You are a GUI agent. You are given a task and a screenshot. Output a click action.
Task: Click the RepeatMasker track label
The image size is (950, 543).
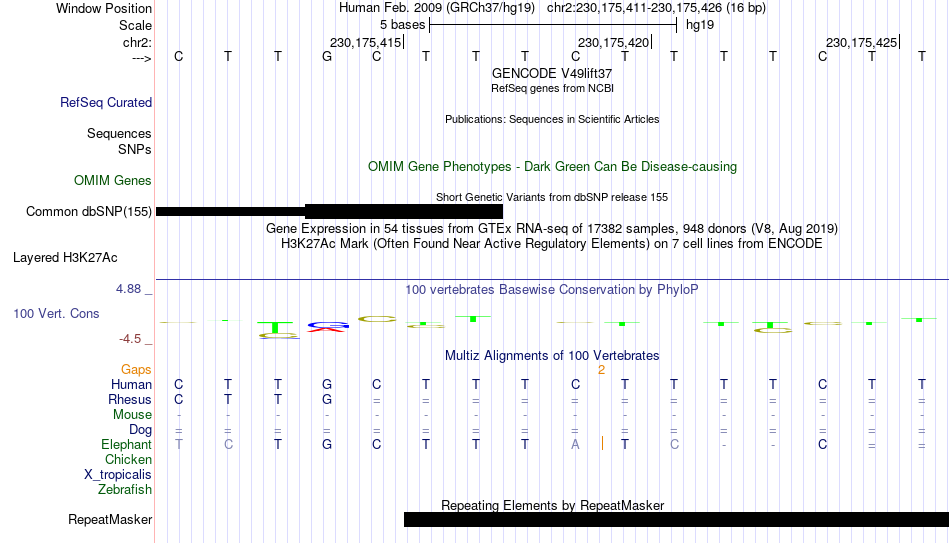click(110, 519)
